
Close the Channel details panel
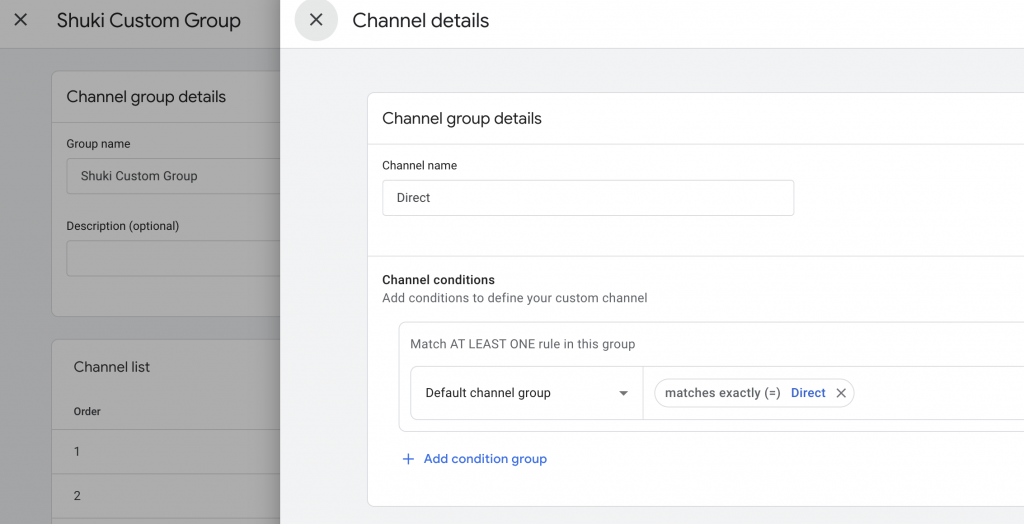316,20
